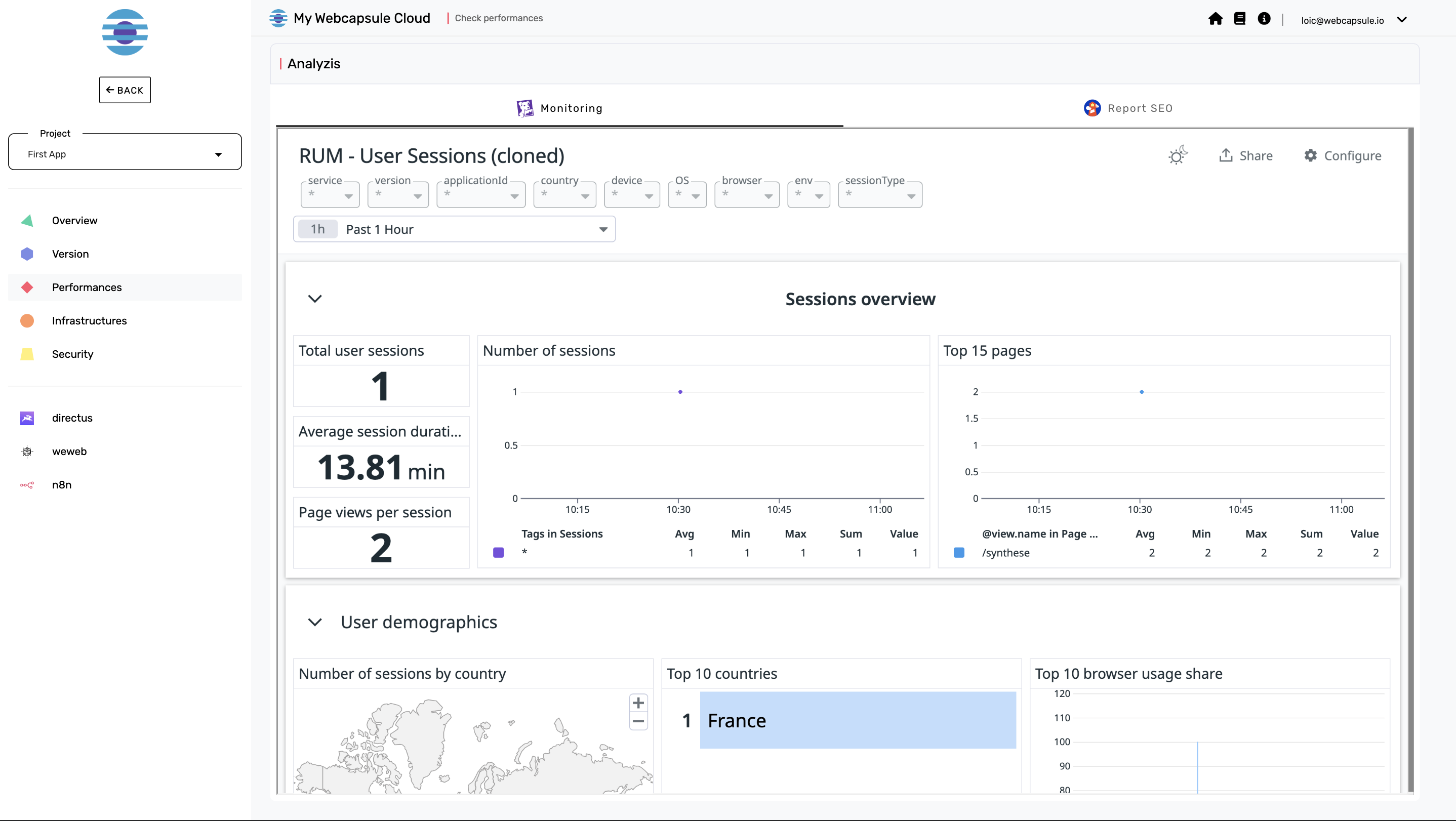Click the Page views per session title
The height and width of the screenshot is (821, 1456).
[x=375, y=512]
